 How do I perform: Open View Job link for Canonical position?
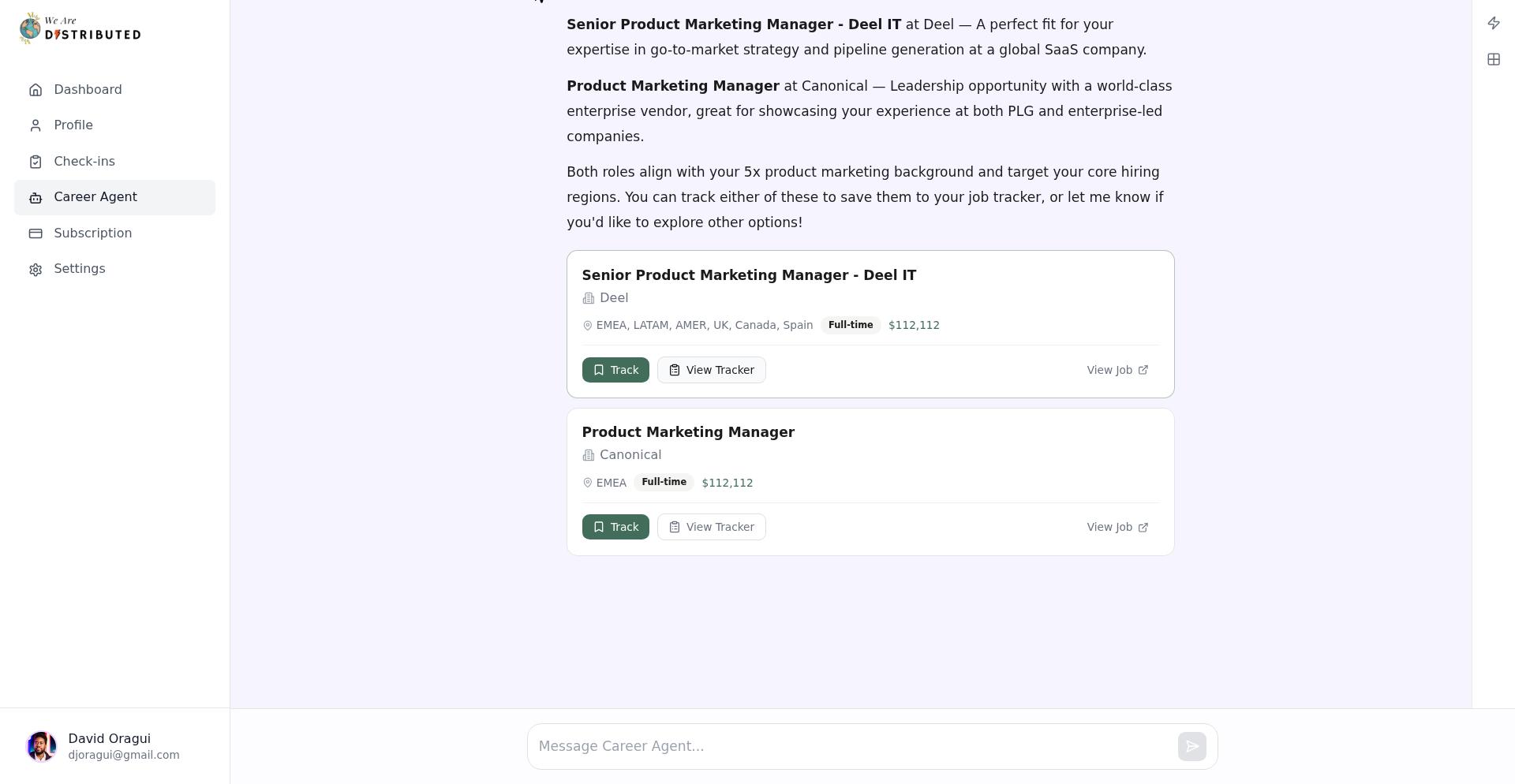click(x=1116, y=526)
